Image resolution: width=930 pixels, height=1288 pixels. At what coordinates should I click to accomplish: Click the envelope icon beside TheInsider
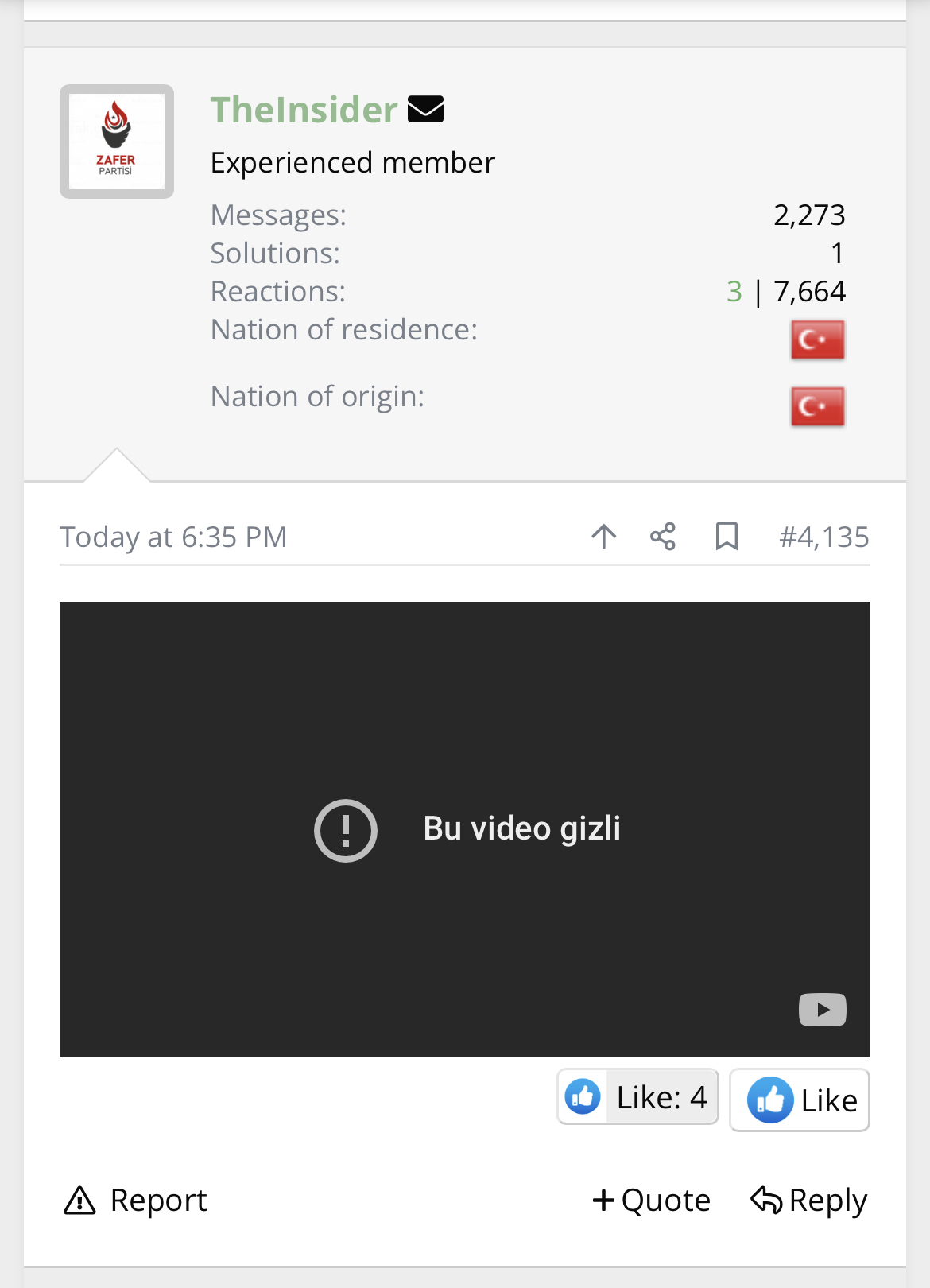coord(425,110)
